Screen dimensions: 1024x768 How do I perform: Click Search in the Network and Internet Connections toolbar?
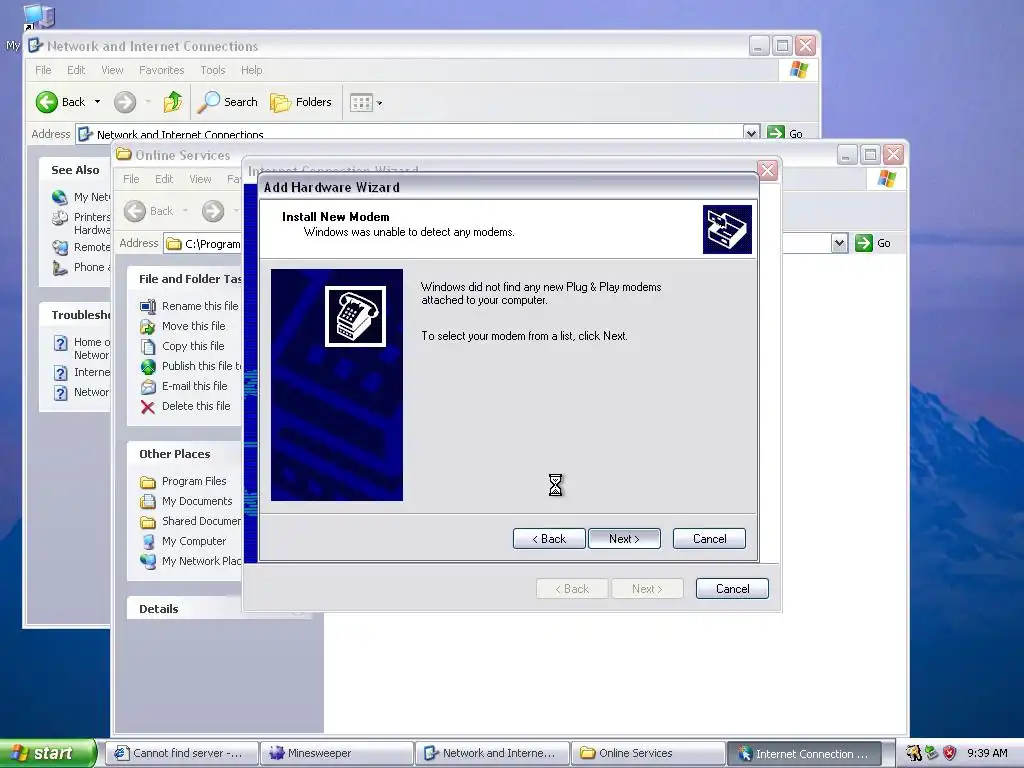point(228,102)
